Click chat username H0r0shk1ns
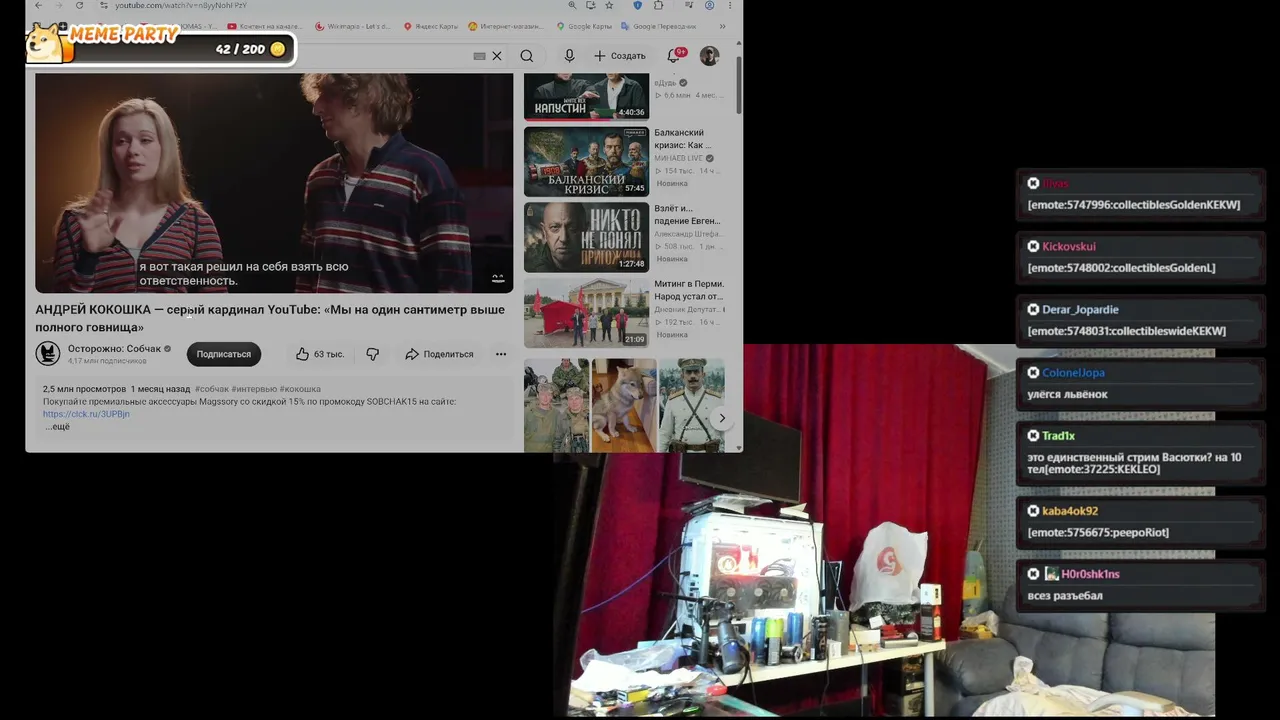Image resolution: width=1280 pixels, height=720 pixels. [1090, 573]
